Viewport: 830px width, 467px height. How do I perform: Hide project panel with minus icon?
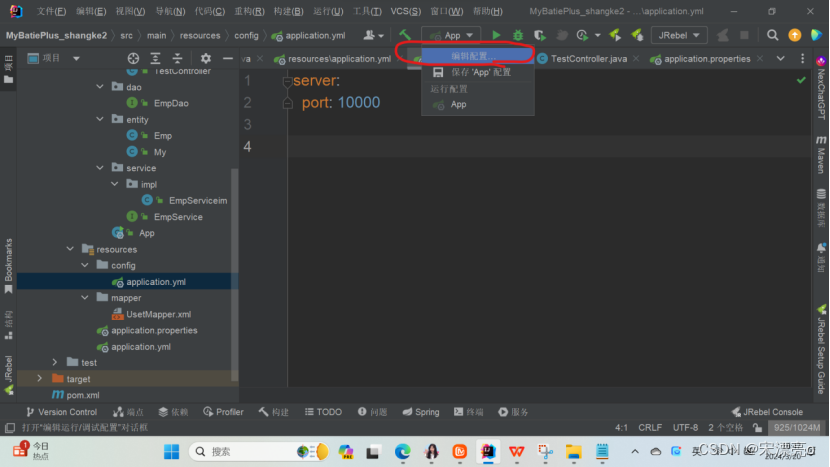[x=228, y=58]
